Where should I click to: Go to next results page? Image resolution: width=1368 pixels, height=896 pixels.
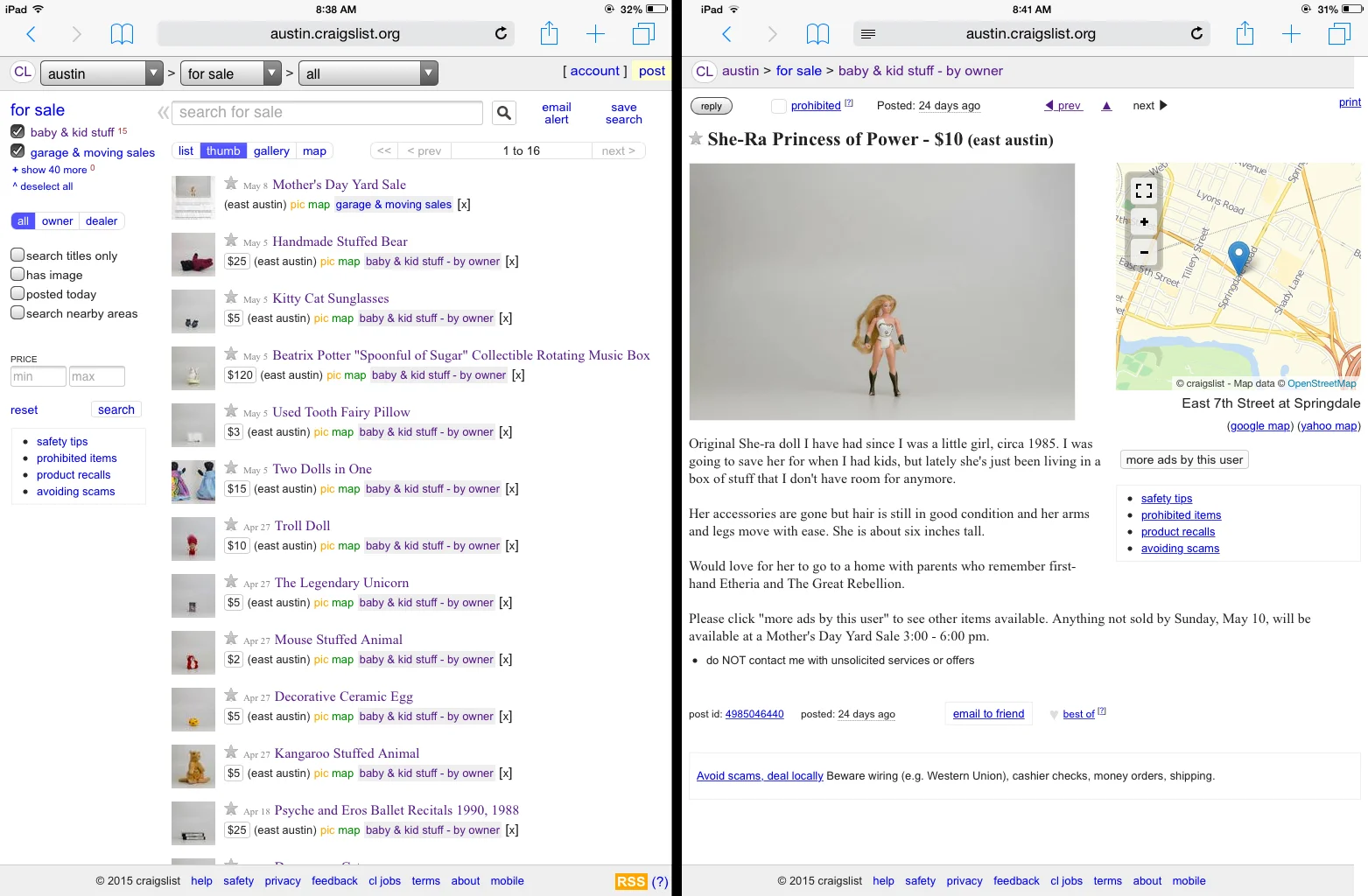[x=619, y=150]
